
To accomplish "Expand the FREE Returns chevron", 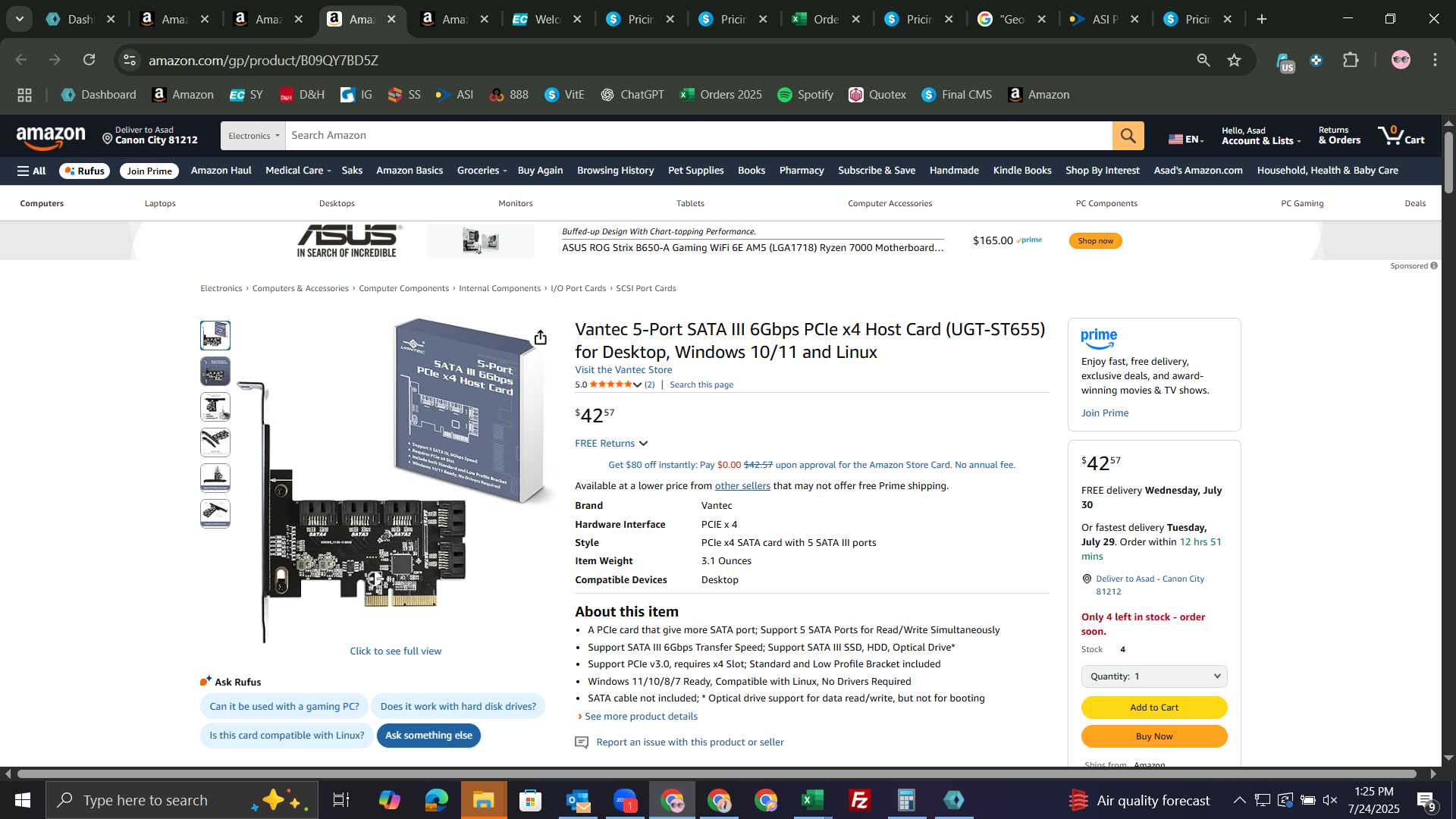I will tap(643, 444).
